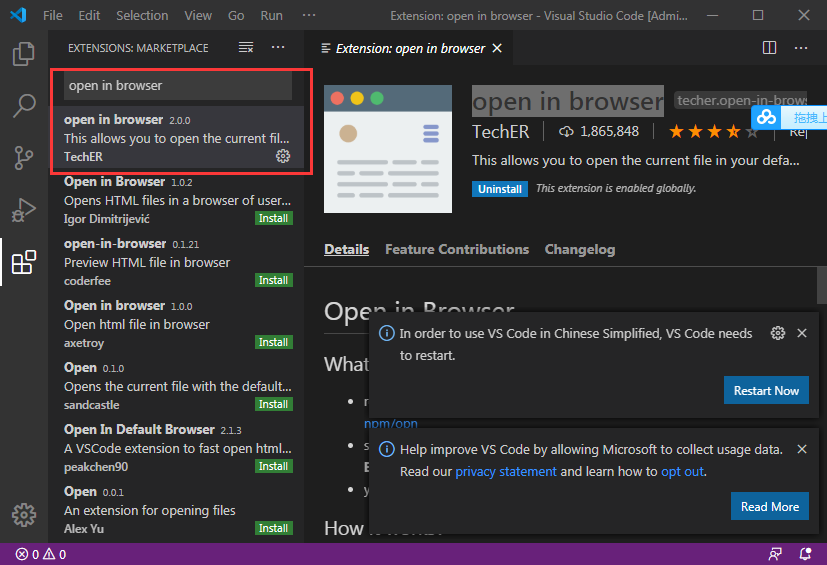Image resolution: width=827 pixels, height=565 pixels.
Task: Install Open in Browser by Igor Dimitrijević
Action: (273, 218)
